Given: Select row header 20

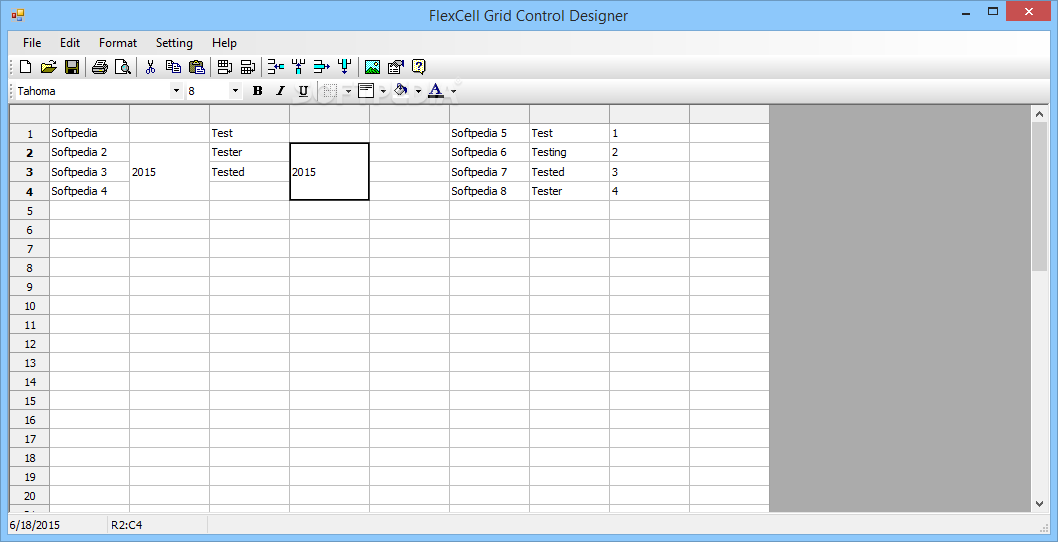Looking at the screenshot, I should point(30,496).
